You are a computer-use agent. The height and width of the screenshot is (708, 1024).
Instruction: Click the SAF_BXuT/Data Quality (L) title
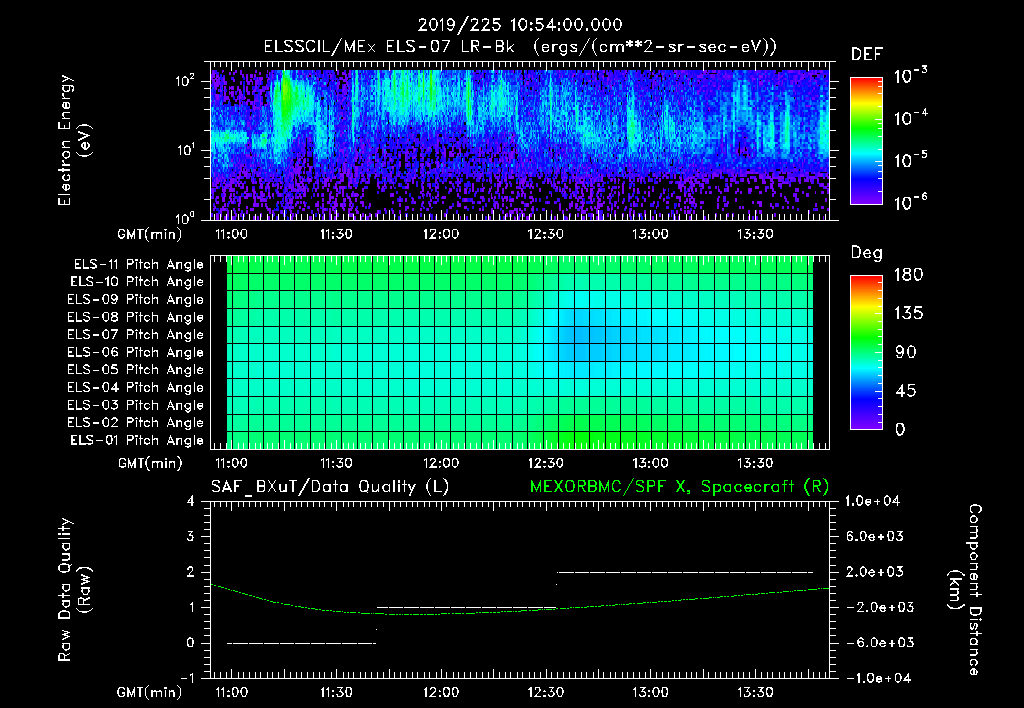coord(330,487)
